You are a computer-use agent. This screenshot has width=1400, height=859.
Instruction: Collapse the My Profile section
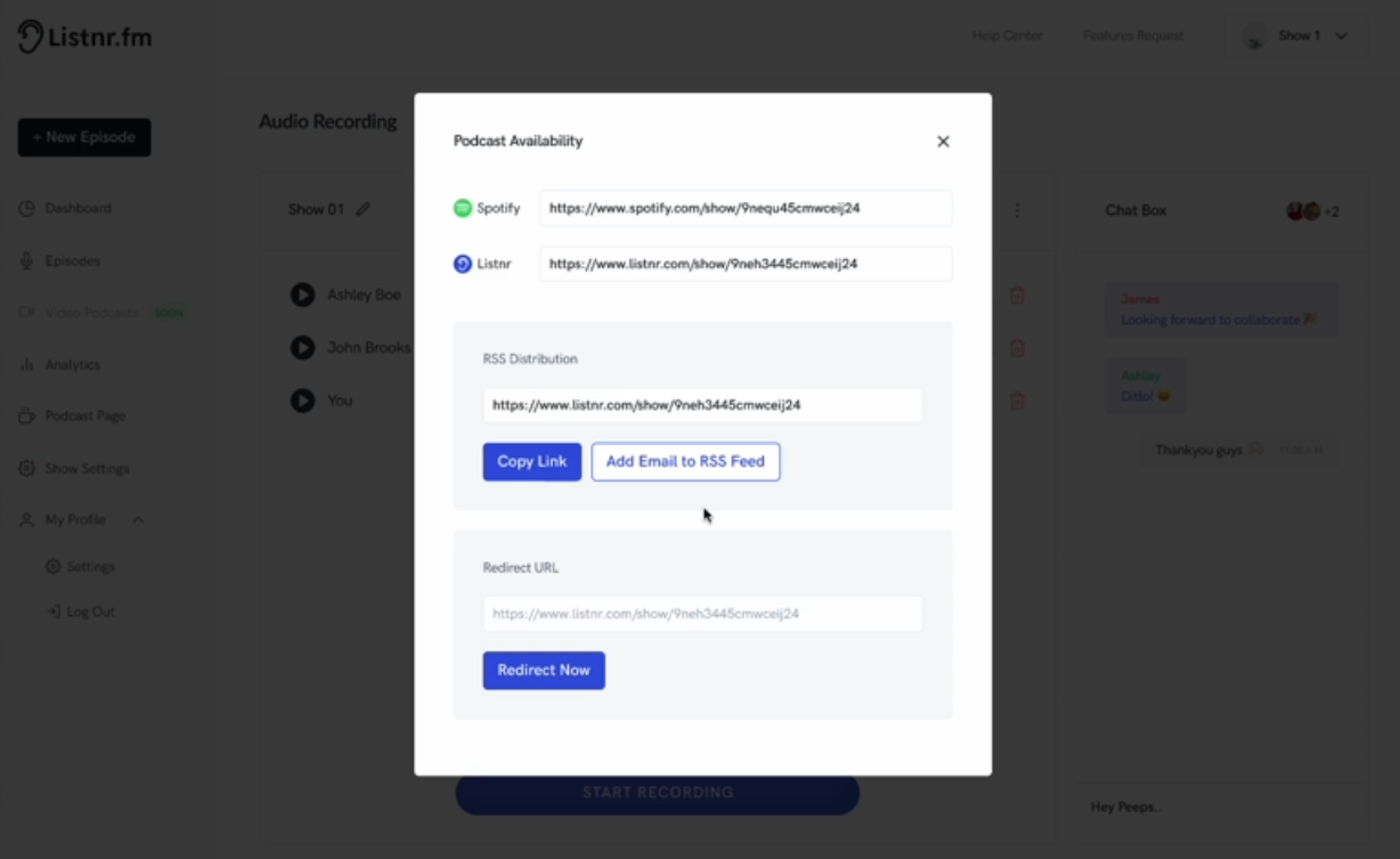click(138, 520)
